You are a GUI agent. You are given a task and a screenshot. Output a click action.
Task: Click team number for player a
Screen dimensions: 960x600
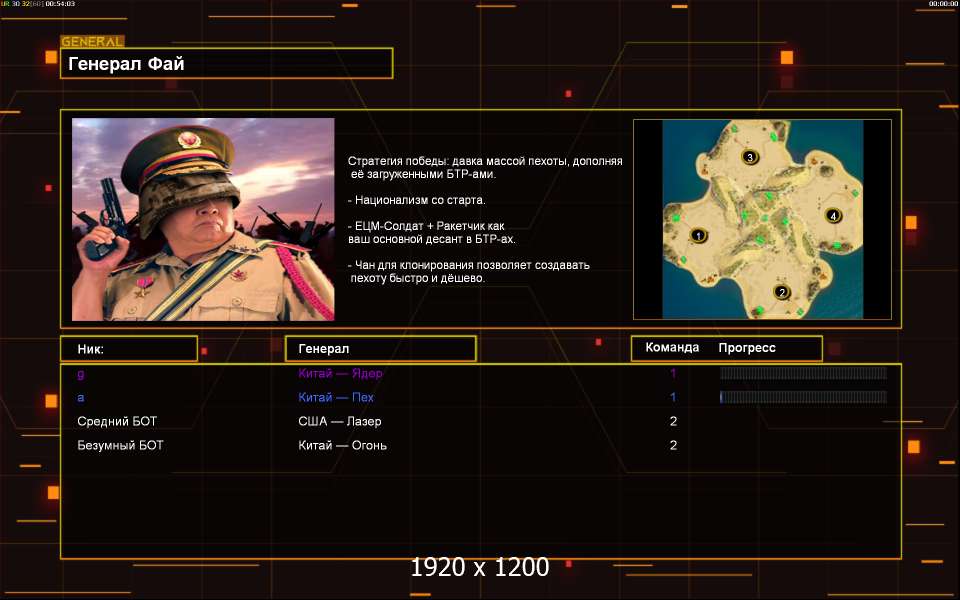coord(673,397)
